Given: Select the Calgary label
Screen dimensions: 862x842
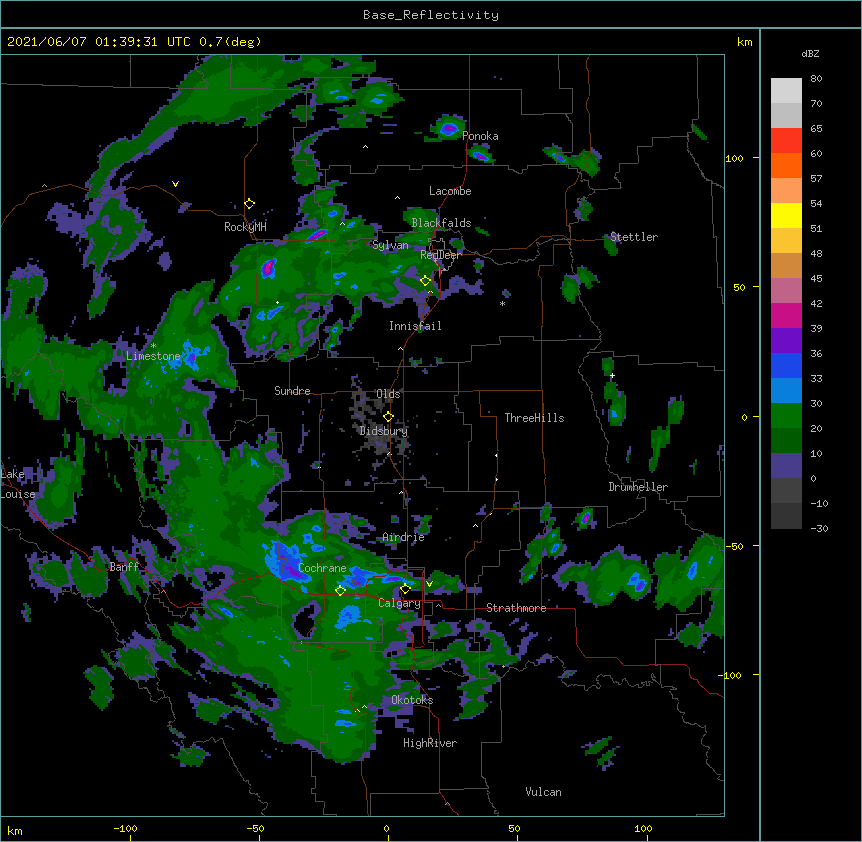Looking at the screenshot, I should pyautogui.click(x=399, y=603).
